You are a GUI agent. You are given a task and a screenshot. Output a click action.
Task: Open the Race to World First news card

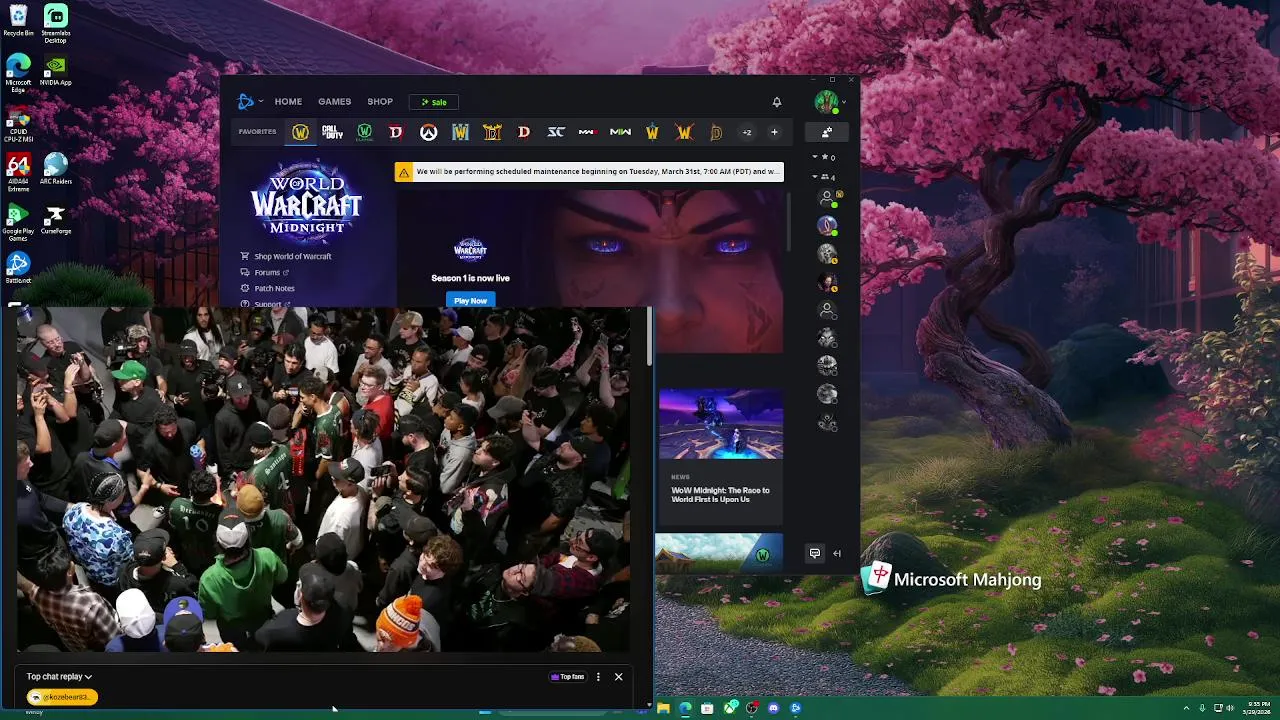(720, 455)
